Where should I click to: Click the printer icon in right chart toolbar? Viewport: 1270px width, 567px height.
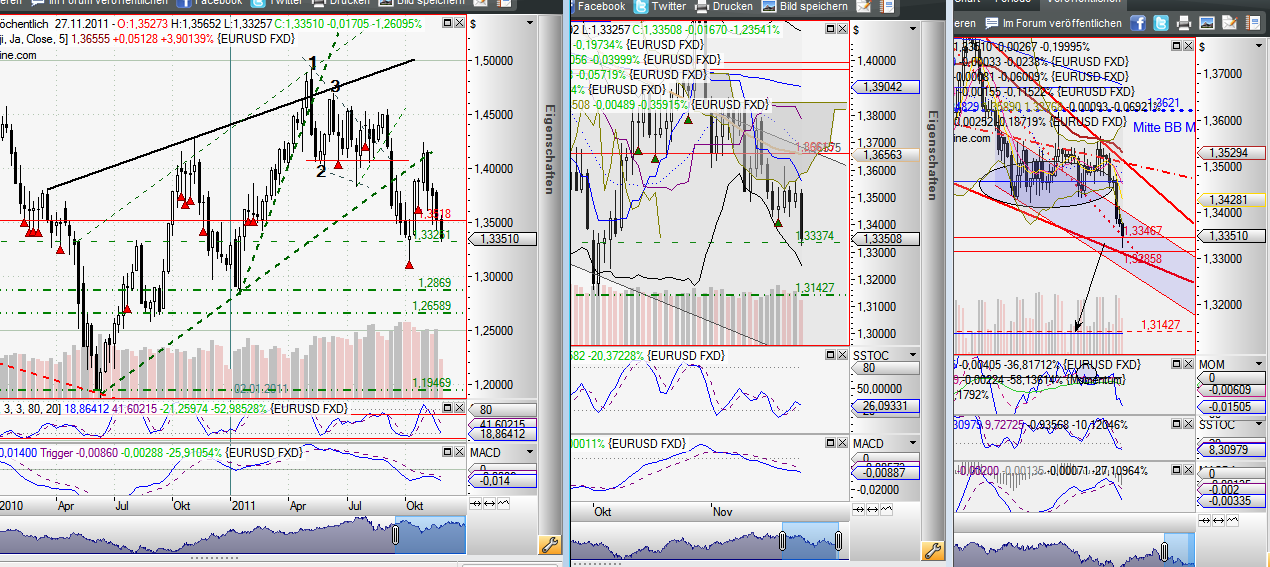(x=1184, y=23)
